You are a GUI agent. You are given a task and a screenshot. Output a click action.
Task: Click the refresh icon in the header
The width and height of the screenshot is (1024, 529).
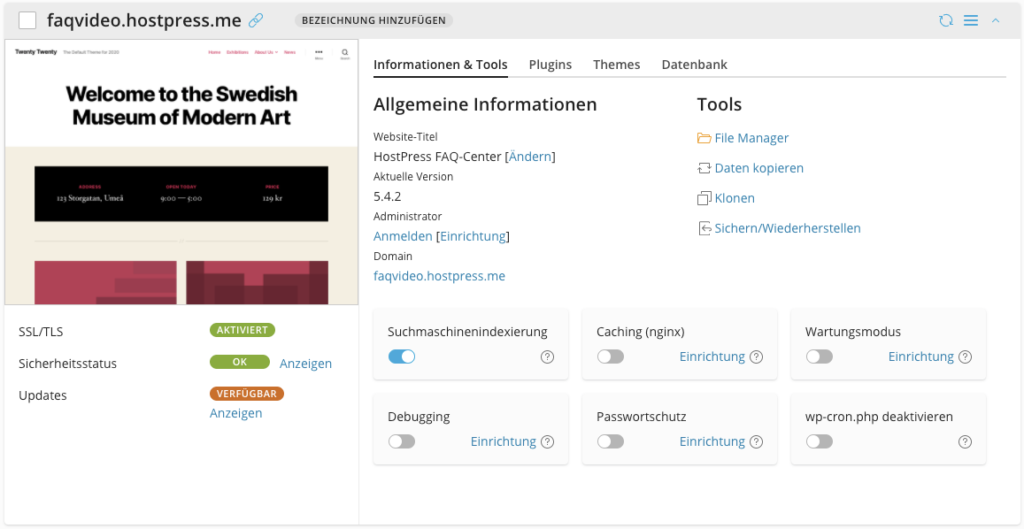pyautogui.click(x=946, y=20)
